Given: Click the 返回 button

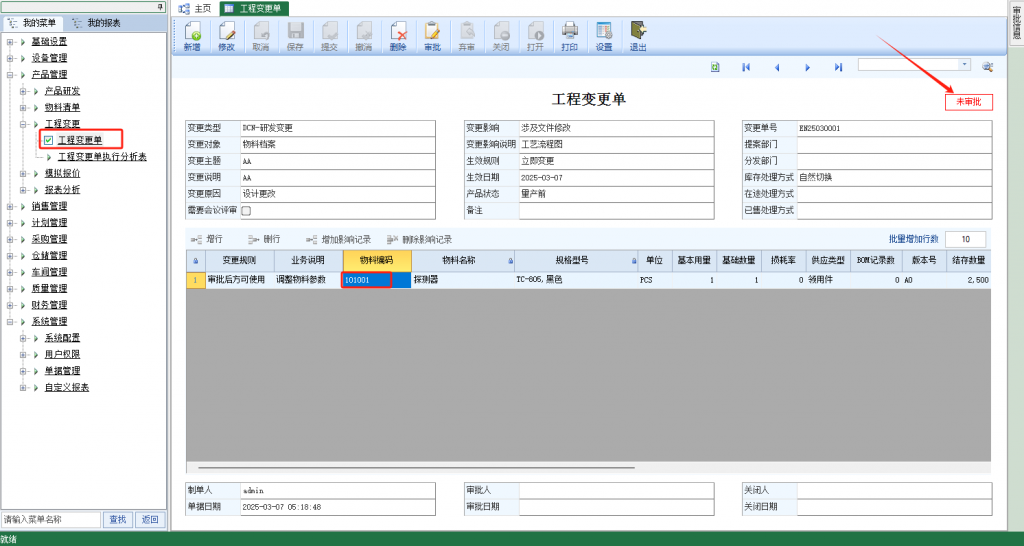Looking at the screenshot, I should click(150, 519).
